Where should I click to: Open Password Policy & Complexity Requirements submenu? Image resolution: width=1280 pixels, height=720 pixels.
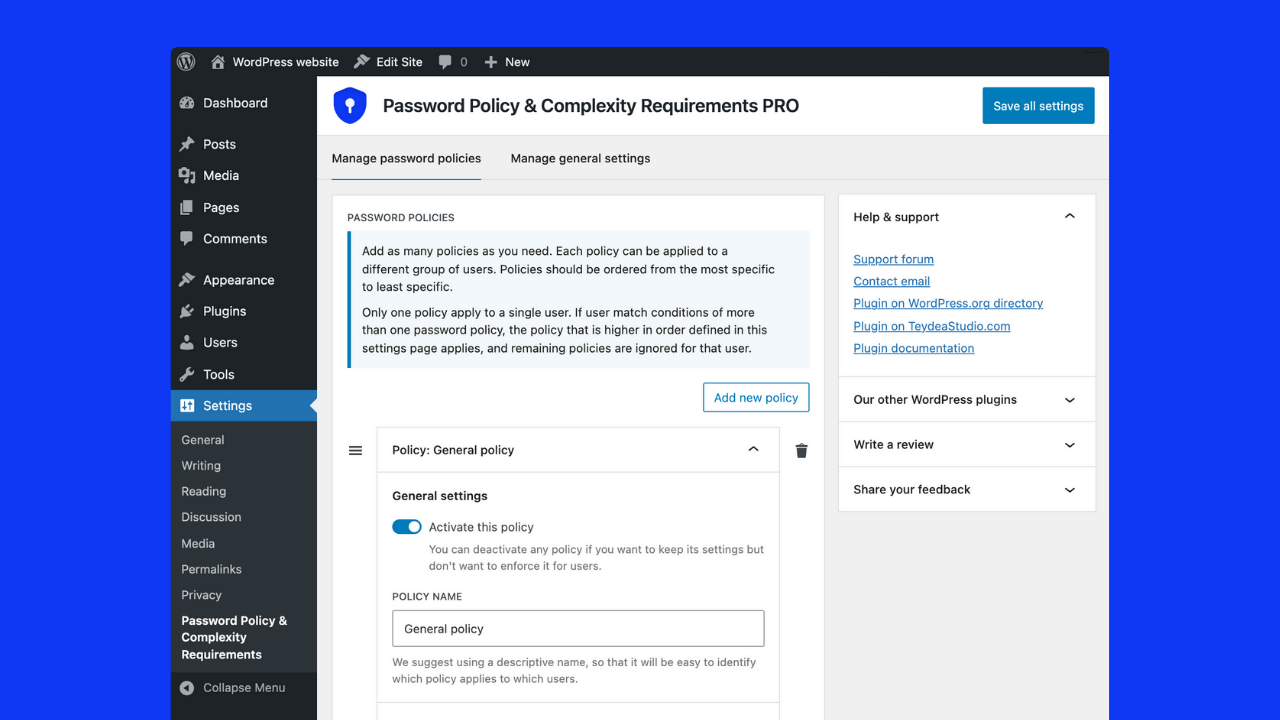(234, 638)
